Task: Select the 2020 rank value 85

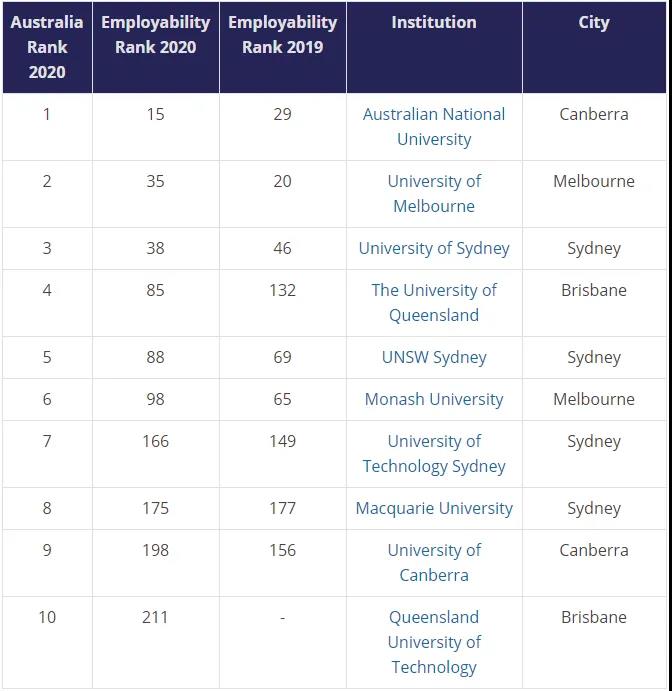Action: [x=156, y=290]
